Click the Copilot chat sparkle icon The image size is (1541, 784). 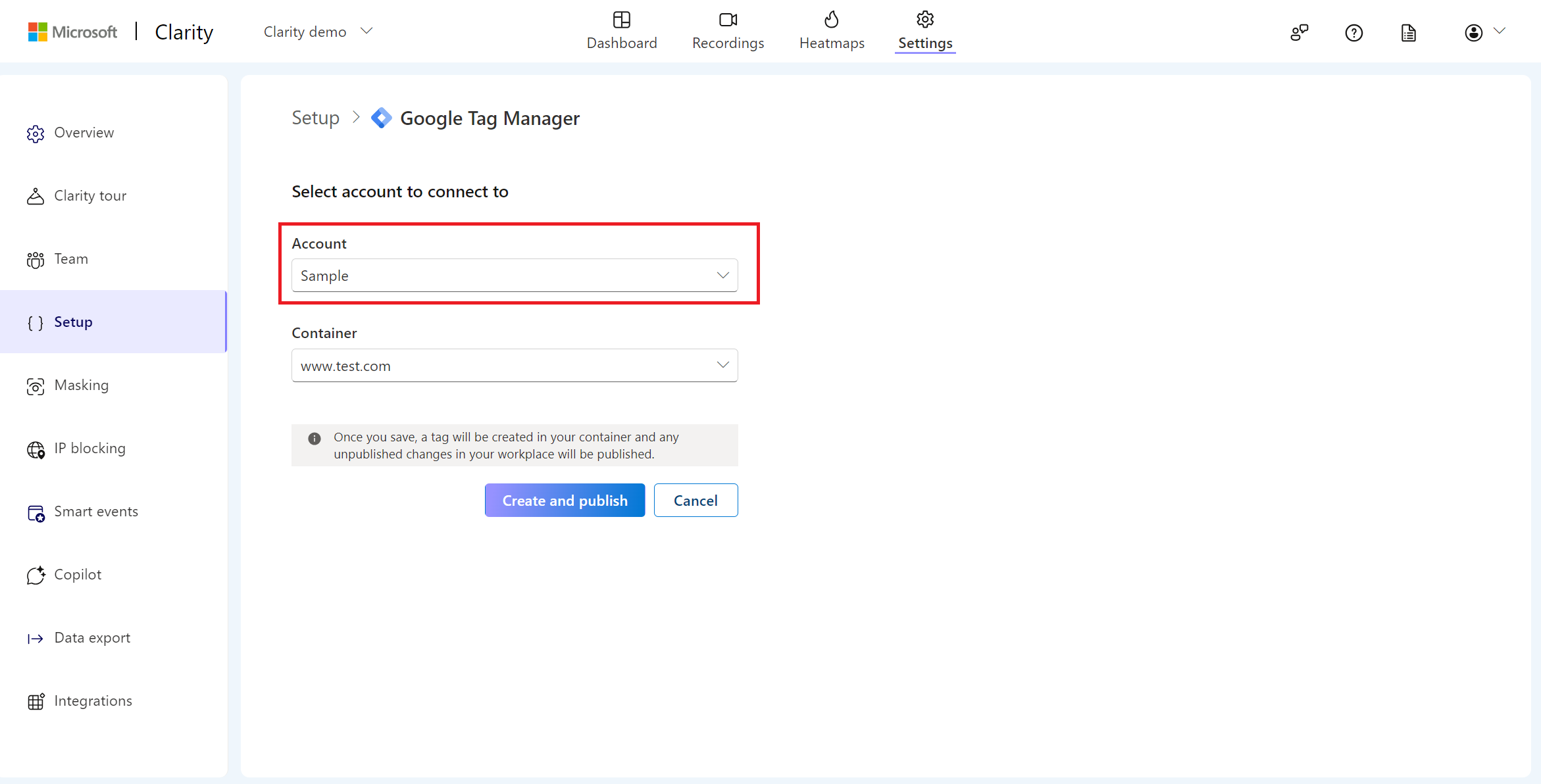(x=36, y=576)
